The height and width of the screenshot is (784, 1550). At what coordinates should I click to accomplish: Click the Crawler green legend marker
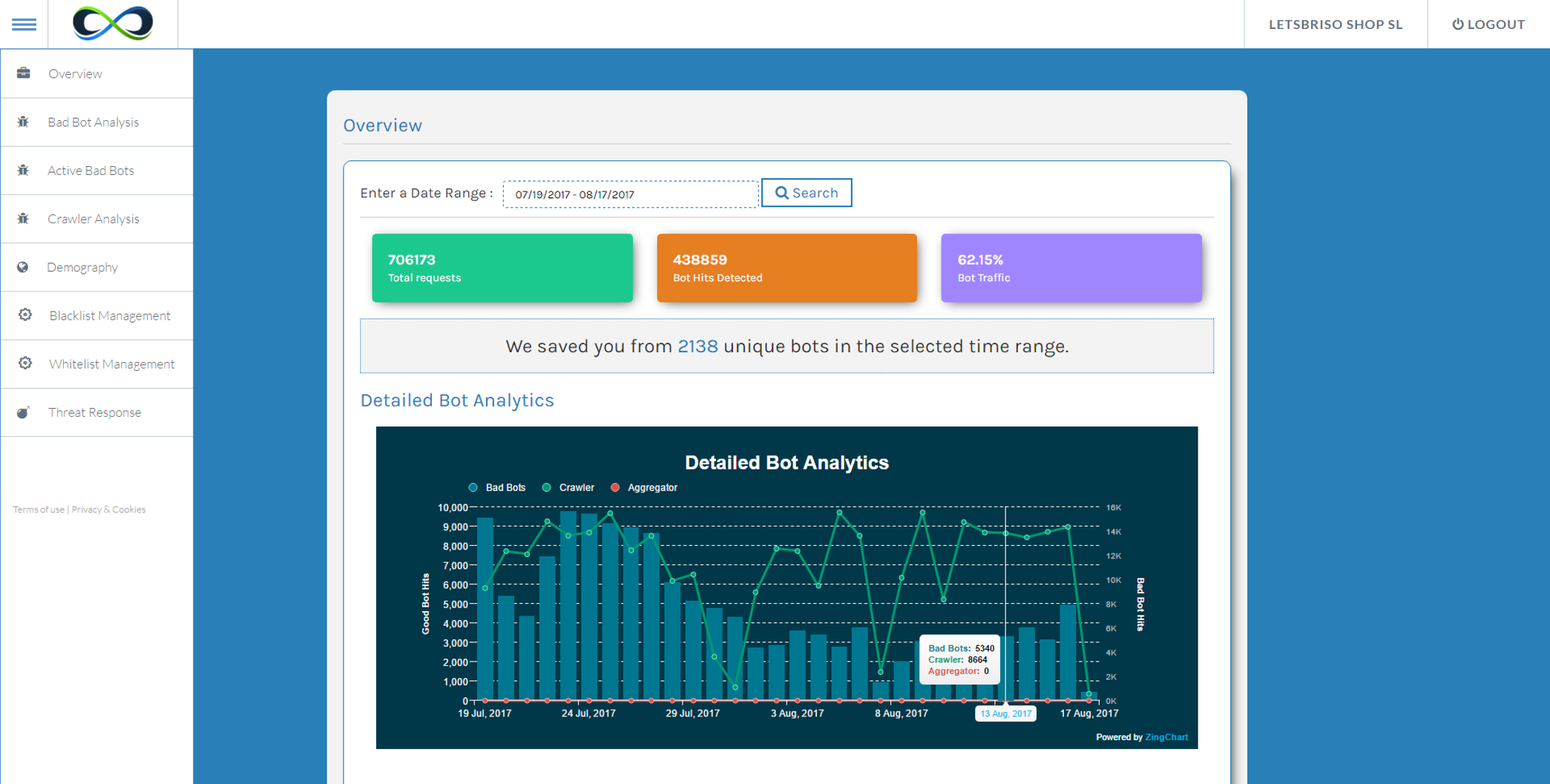547,487
